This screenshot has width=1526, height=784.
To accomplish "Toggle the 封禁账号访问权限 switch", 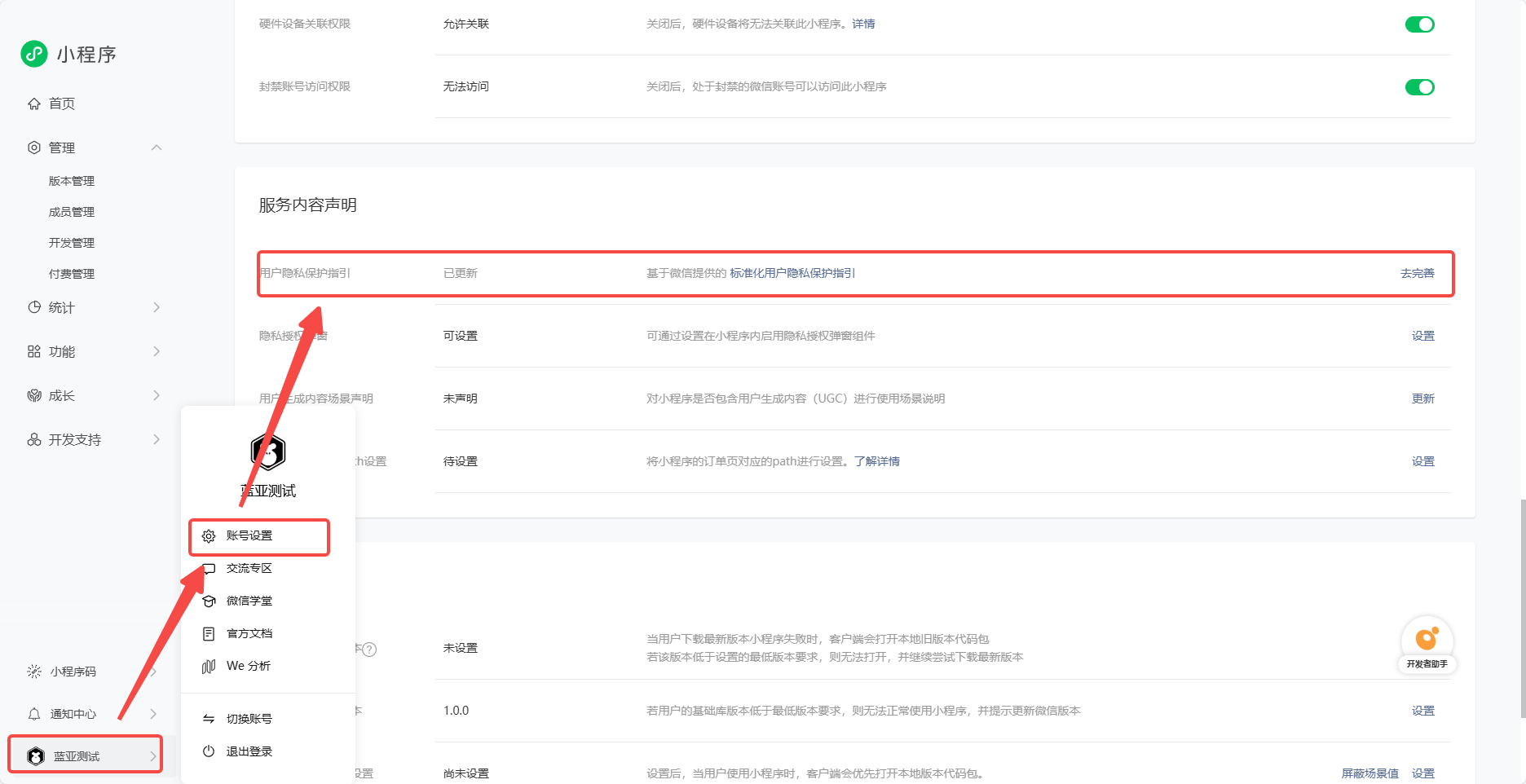I will point(1419,87).
